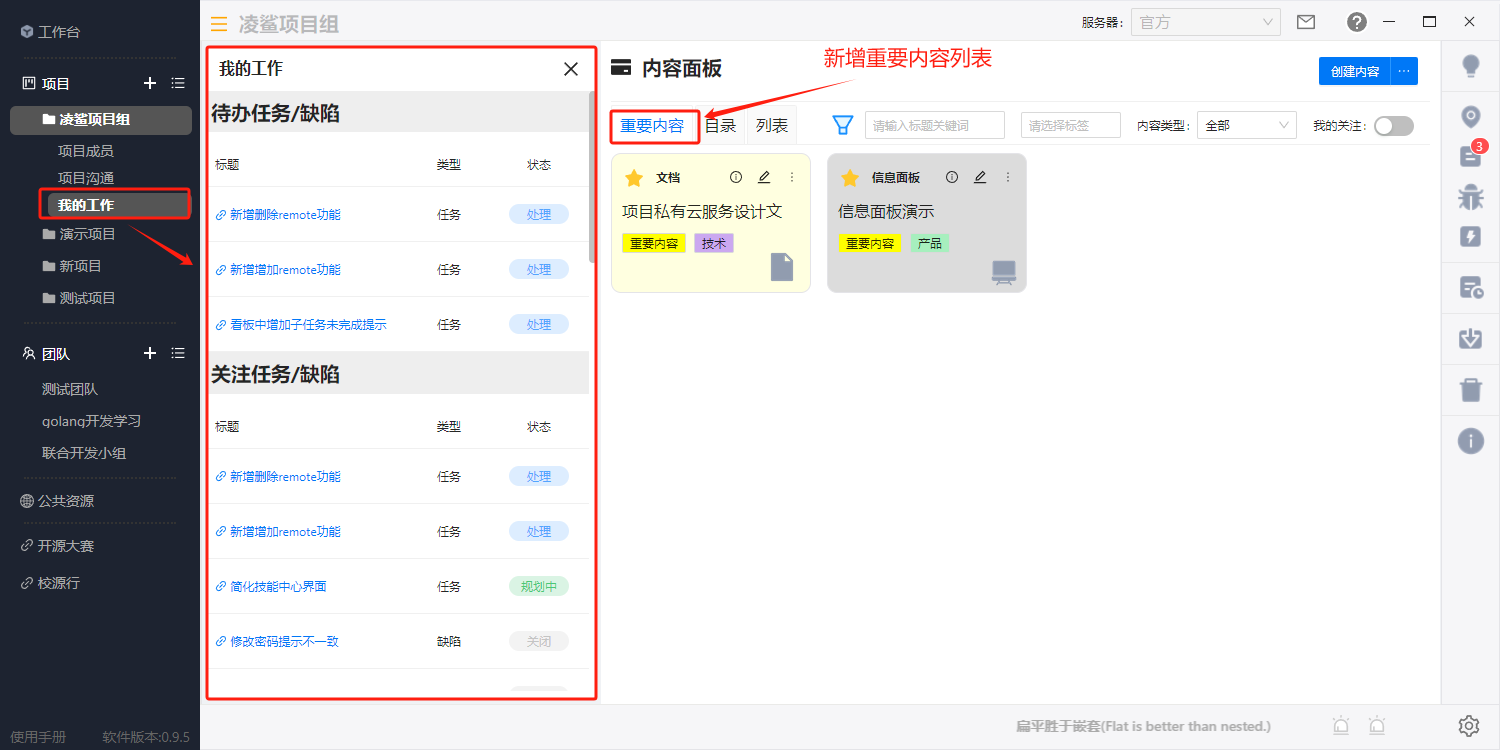Select the 测试团队 team
The width and height of the screenshot is (1500, 750).
pyautogui.click(x=70, y=389)
